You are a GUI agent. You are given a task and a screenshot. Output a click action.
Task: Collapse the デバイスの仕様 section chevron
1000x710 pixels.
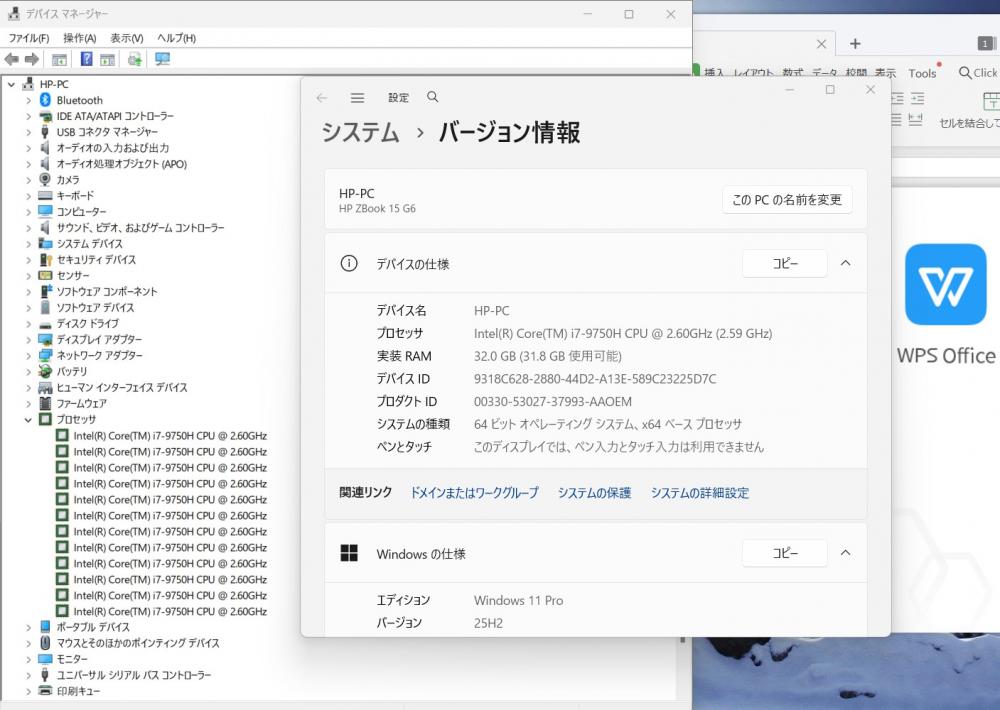[x=846, y=263]
